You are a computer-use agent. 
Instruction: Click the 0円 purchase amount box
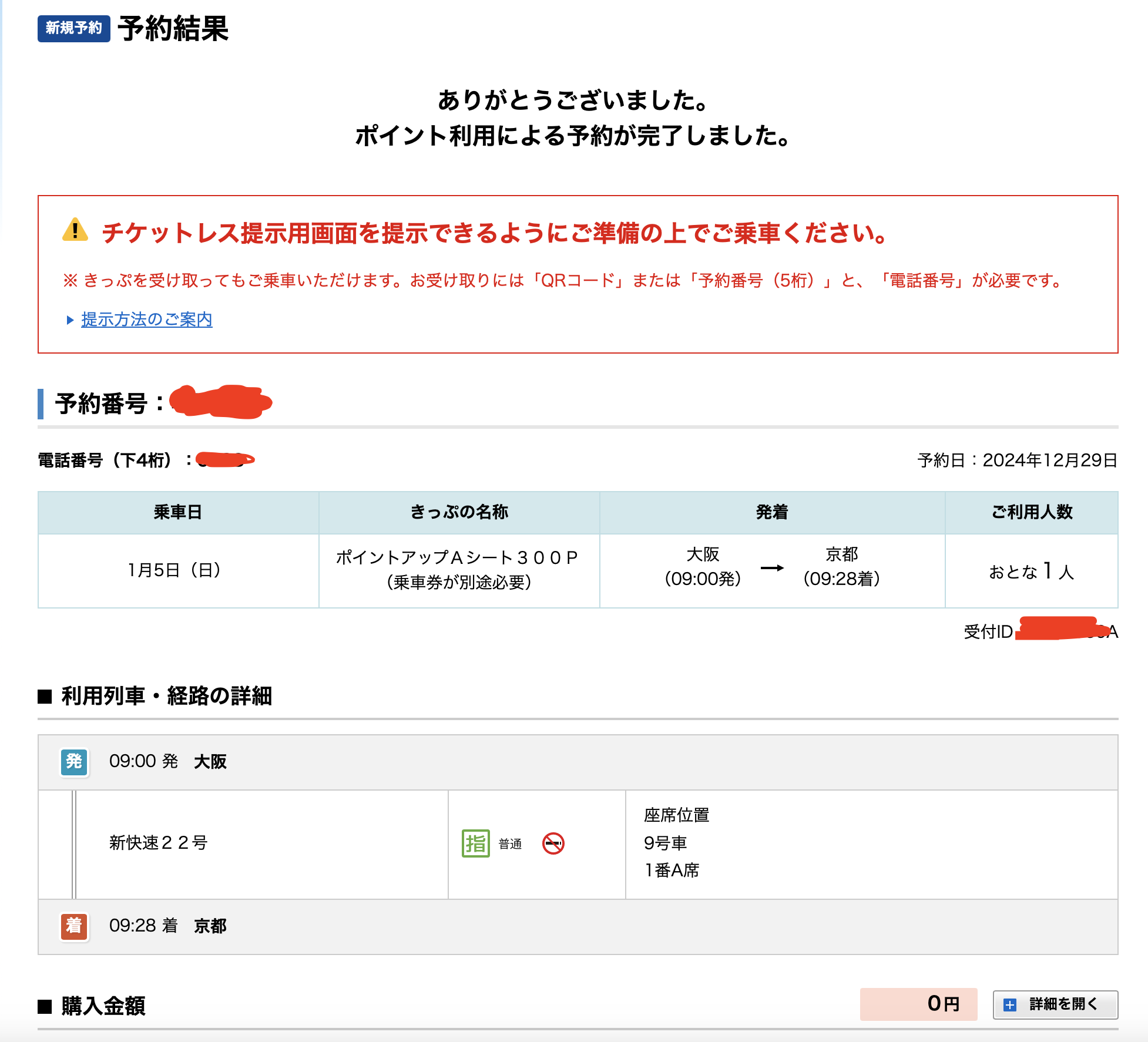click(x=918, y=1004)
